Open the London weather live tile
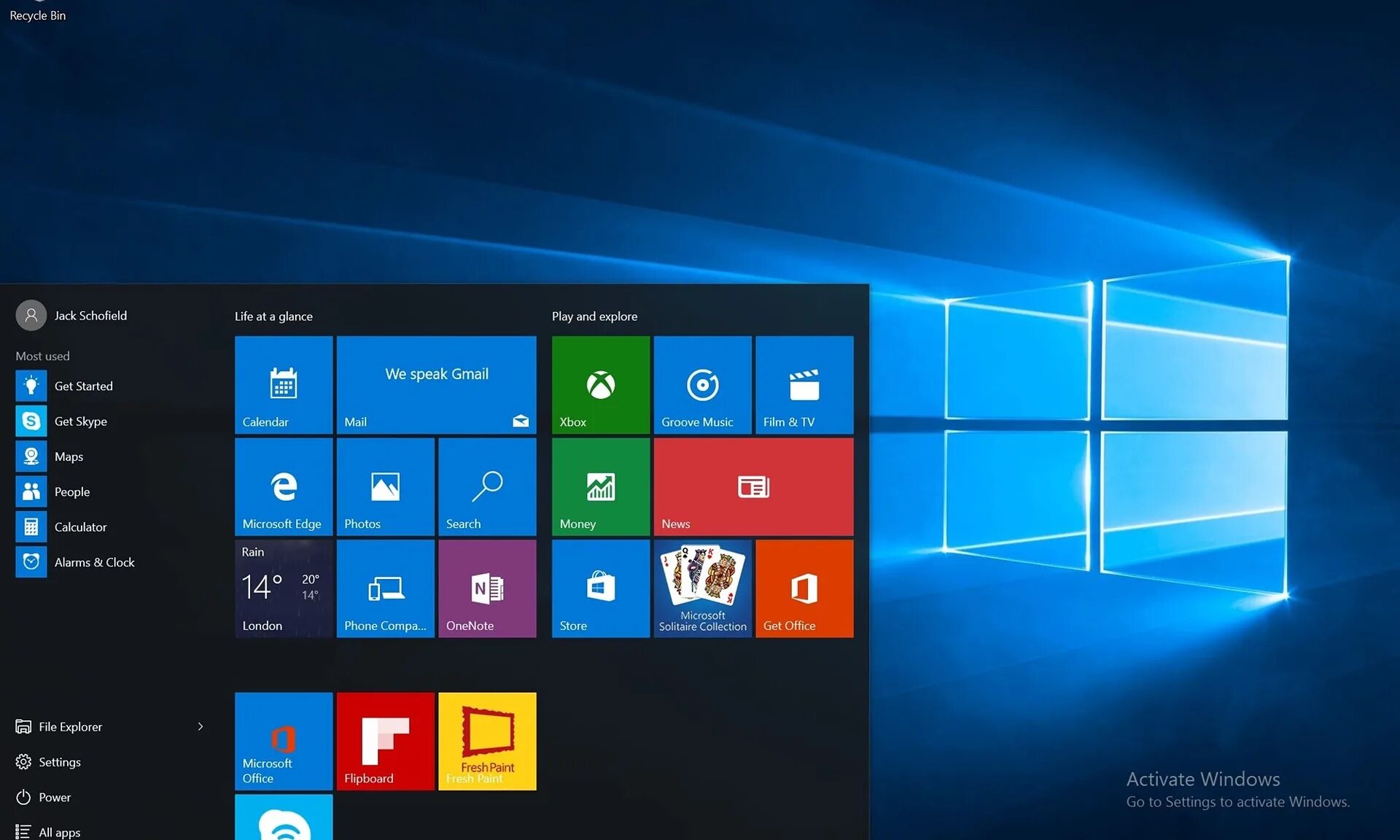Image resolution: width=1400 pixels, height=840 pixels. pyautogui.click(x=284, y=588)
